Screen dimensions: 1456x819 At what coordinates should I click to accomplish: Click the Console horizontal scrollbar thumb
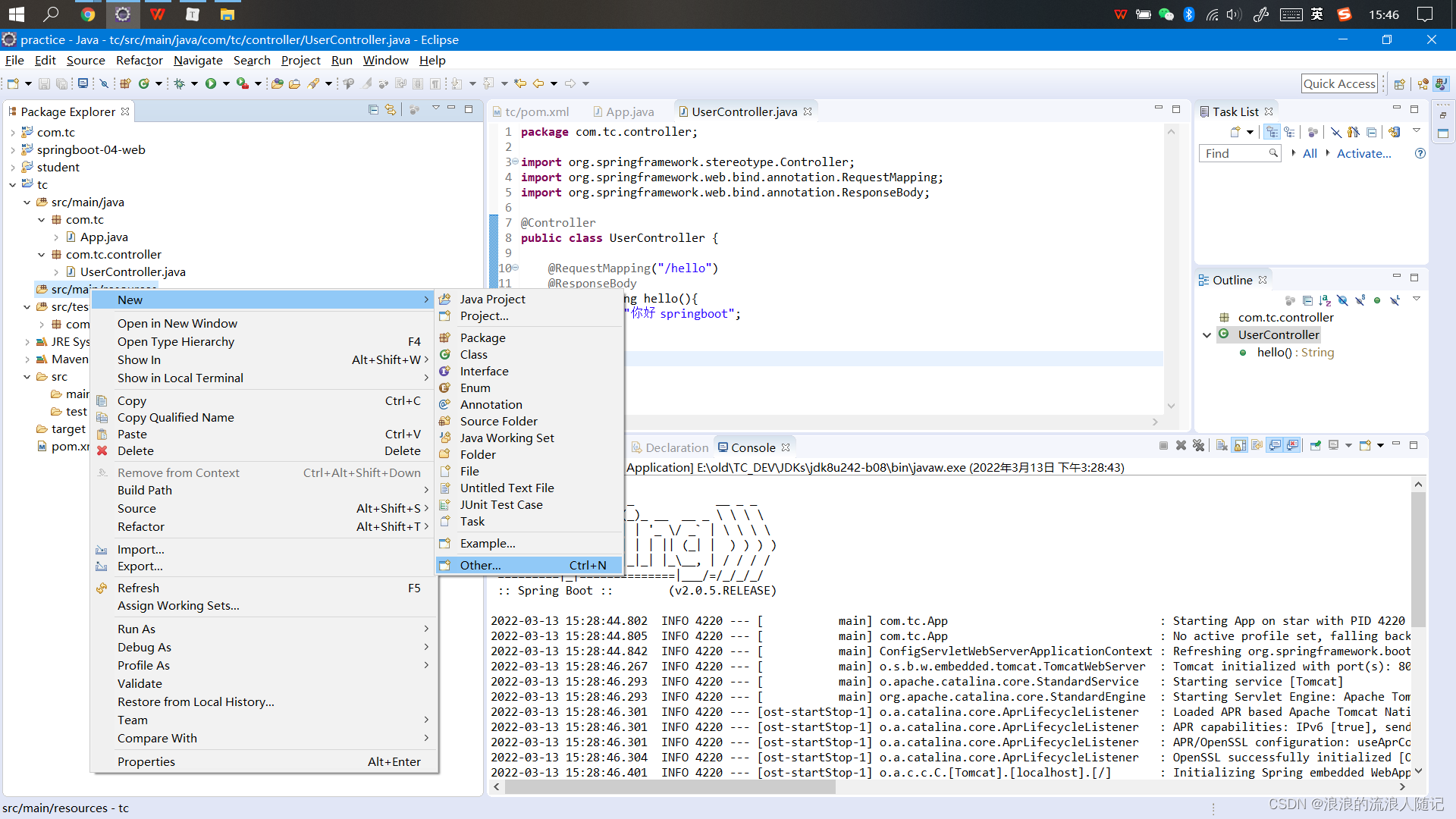[x=670, y=787]
